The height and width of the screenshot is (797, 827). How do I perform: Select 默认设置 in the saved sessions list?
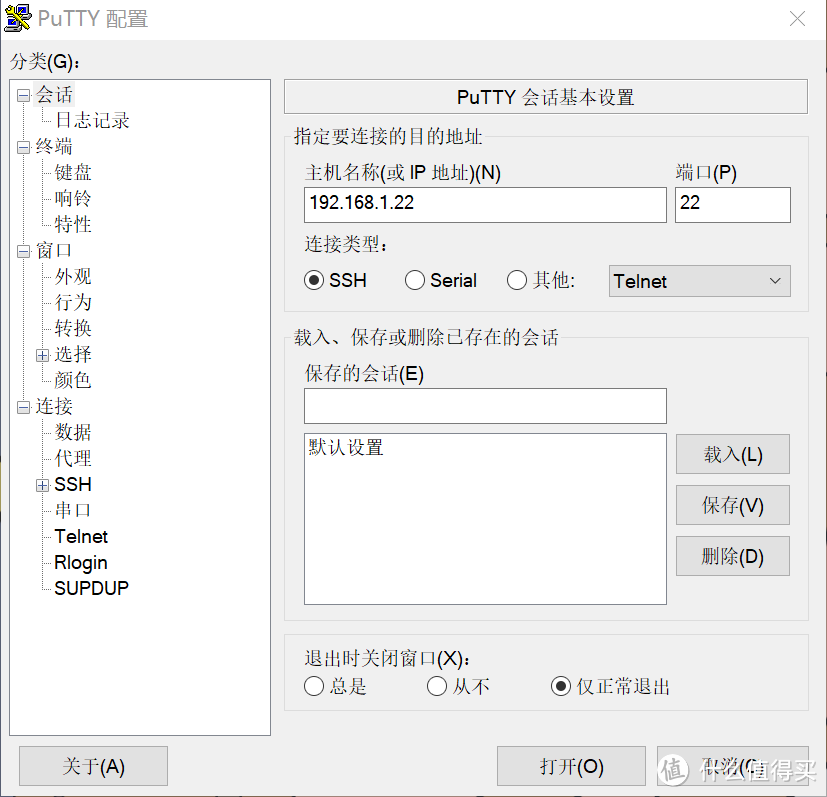pos(346,447)
